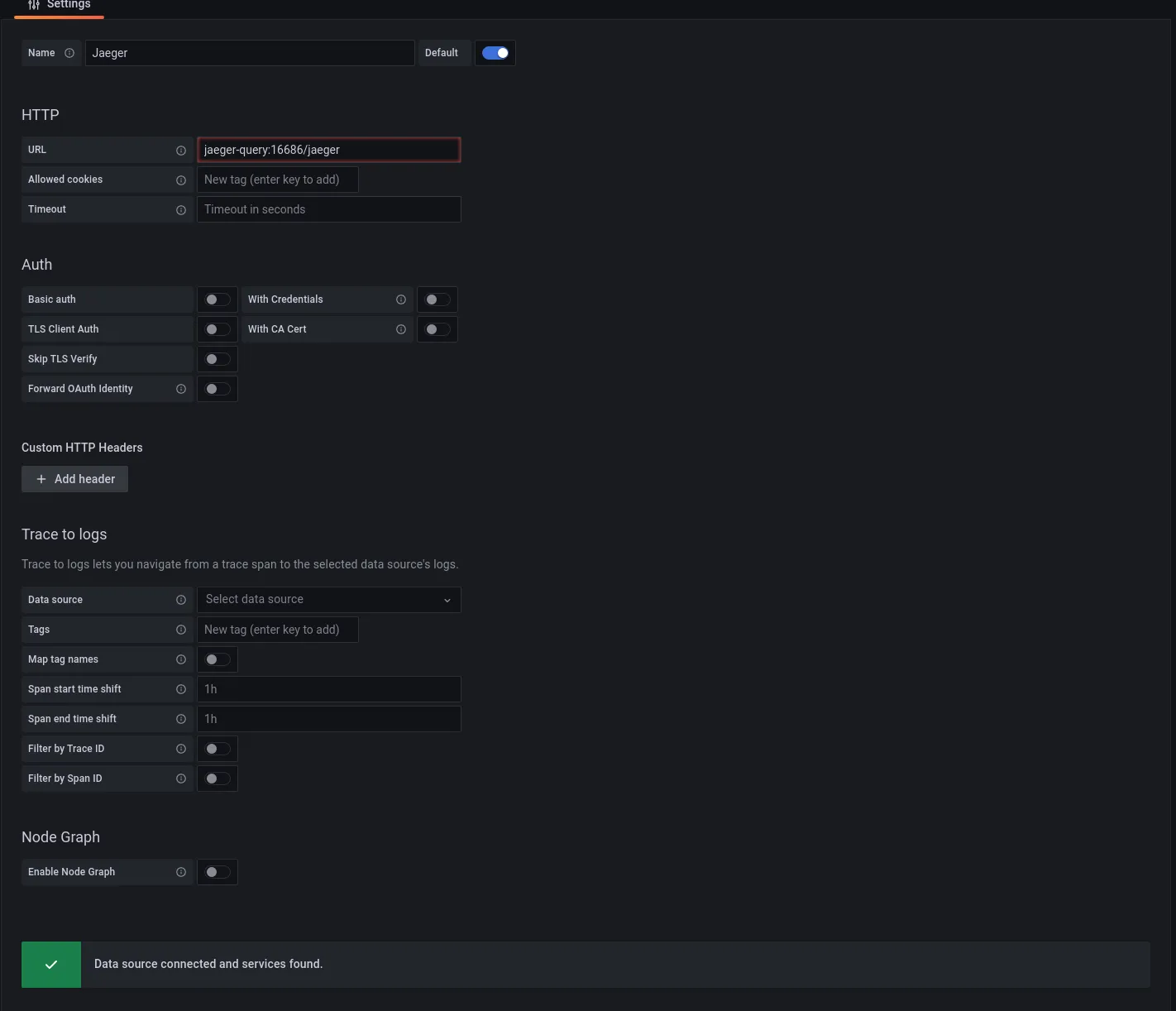
Task: Enable the With CA Cert toggle
Action: coord(437,329)
